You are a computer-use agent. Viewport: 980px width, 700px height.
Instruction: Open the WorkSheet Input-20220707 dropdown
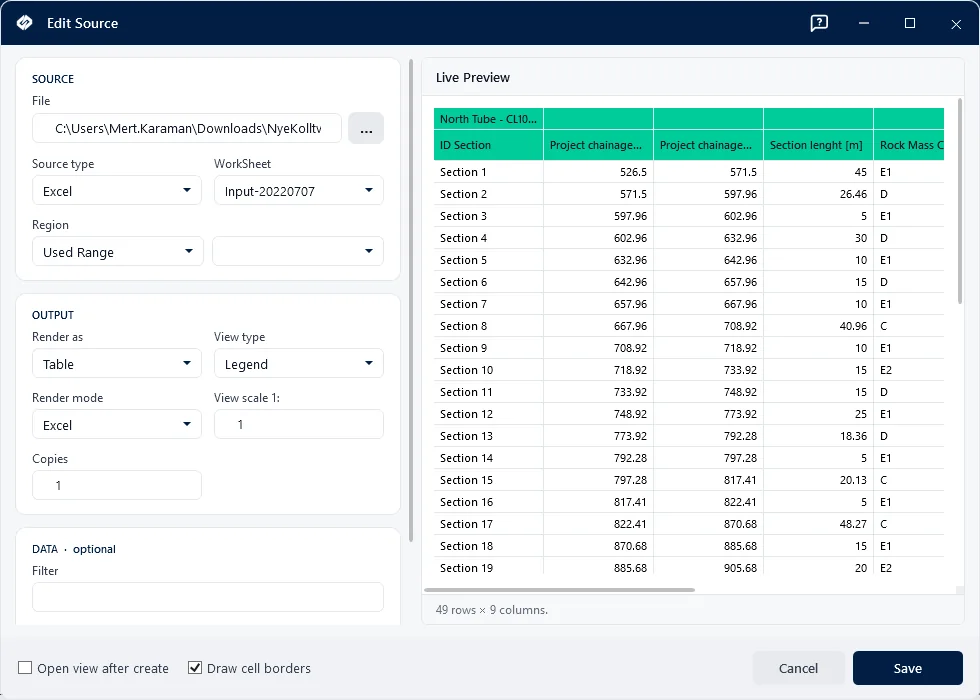(x=299, y=191)
